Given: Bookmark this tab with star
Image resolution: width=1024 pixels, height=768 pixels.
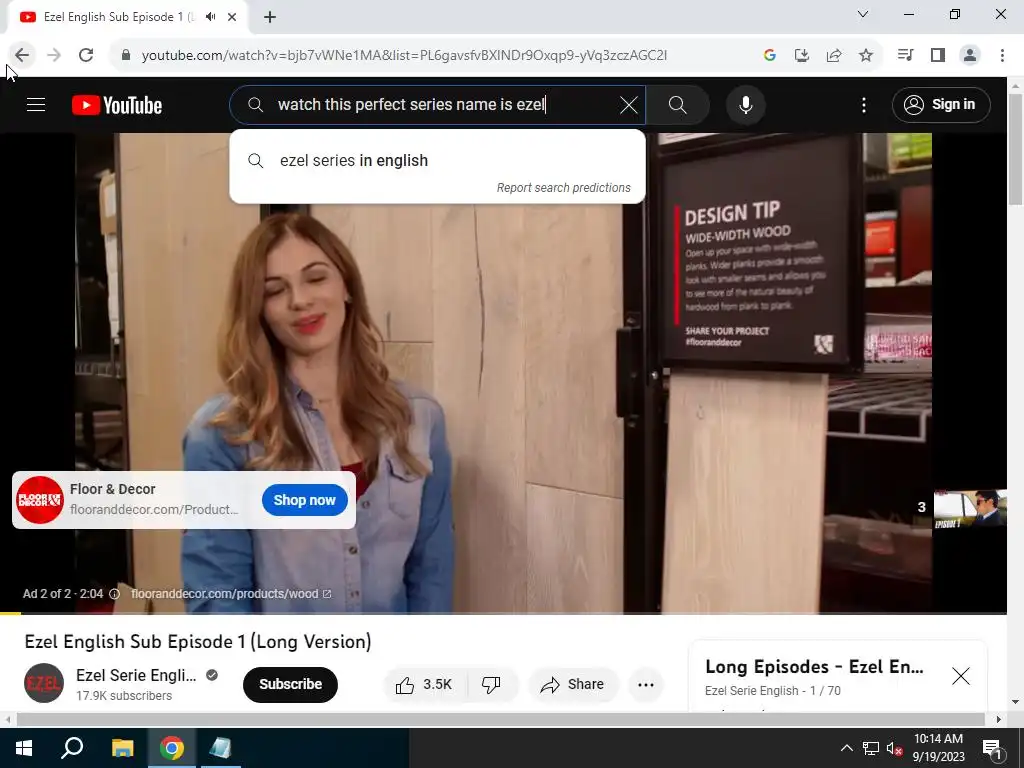Looking at the screenshot, I should click(x=865, y=56).
